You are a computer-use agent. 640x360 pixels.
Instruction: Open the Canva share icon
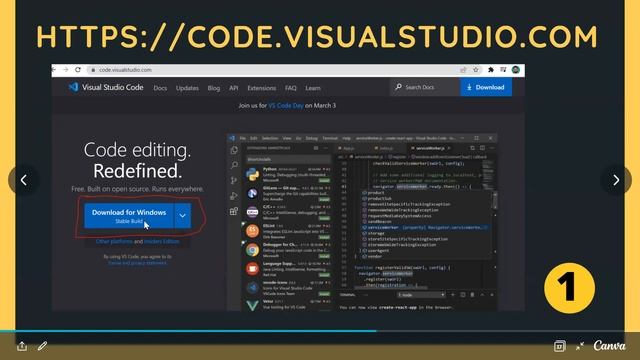coord(22,346)
